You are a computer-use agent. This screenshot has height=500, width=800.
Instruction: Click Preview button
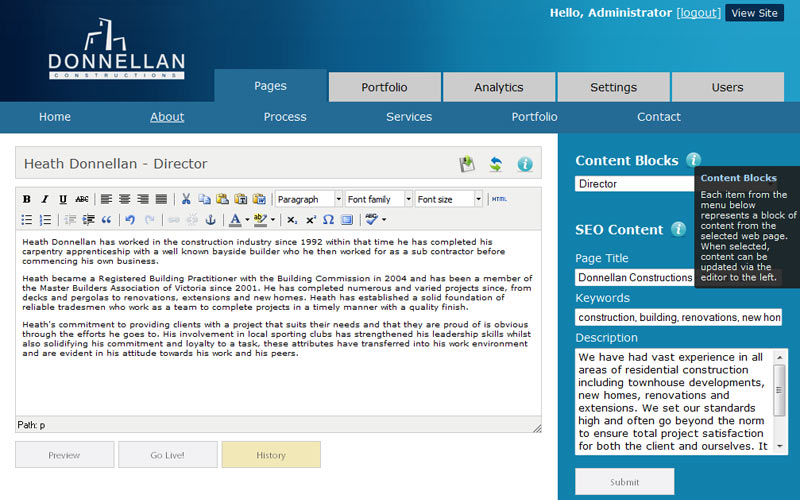[x=64, y=455]
